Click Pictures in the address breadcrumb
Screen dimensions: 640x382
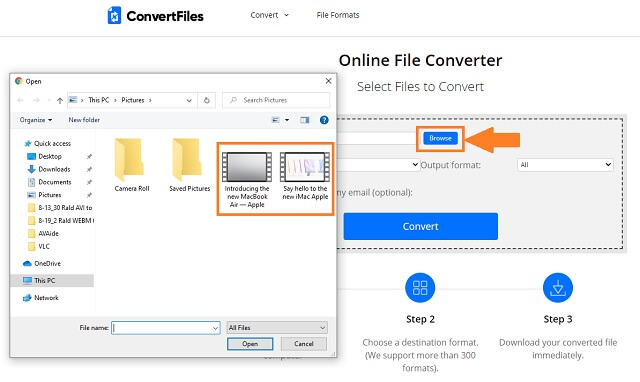click(x=133, y=100)
